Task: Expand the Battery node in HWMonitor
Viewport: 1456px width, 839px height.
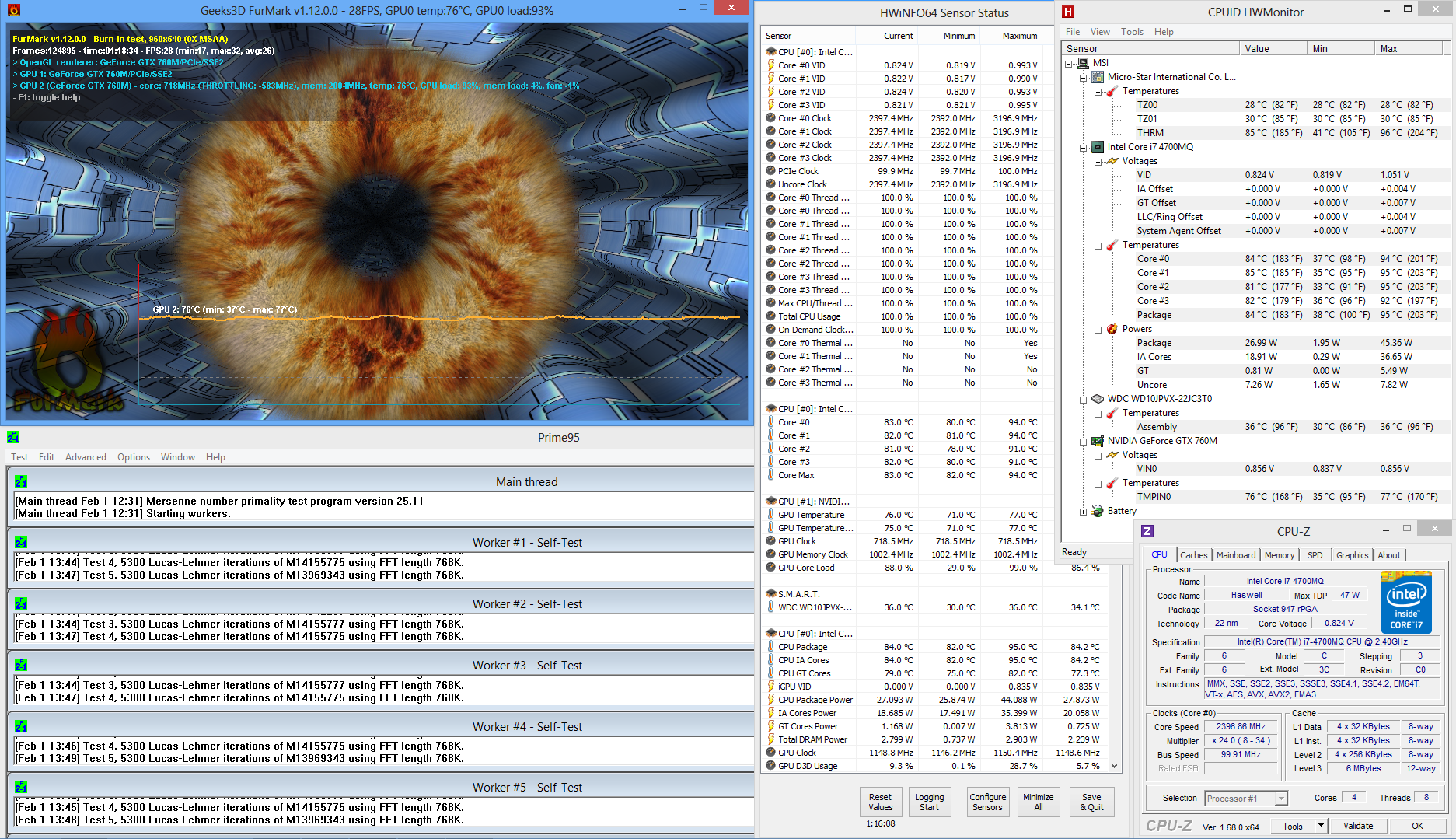Action: tap(1083, 511)
